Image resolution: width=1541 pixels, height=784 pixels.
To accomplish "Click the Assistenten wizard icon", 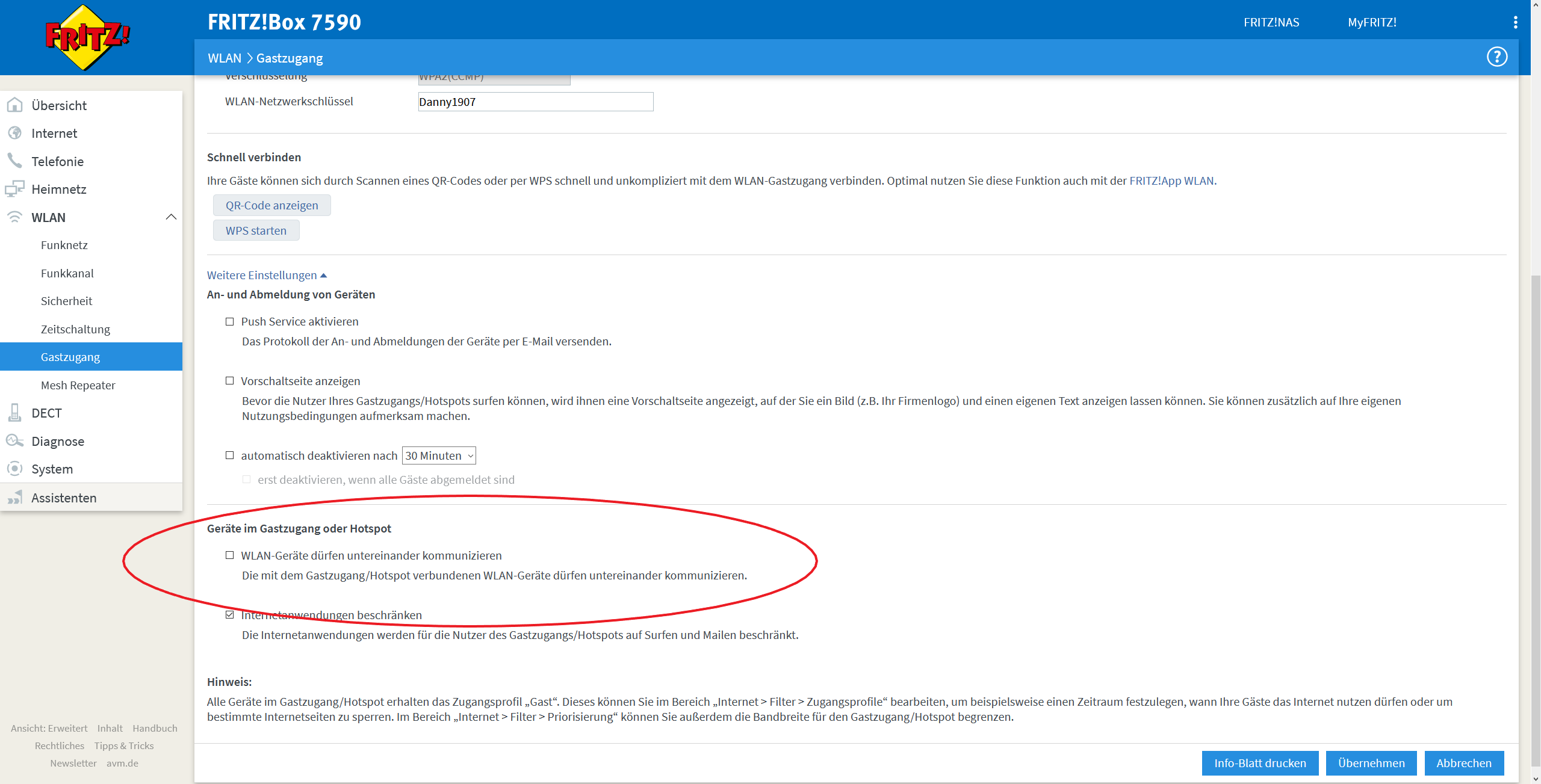I will (14, 498).
